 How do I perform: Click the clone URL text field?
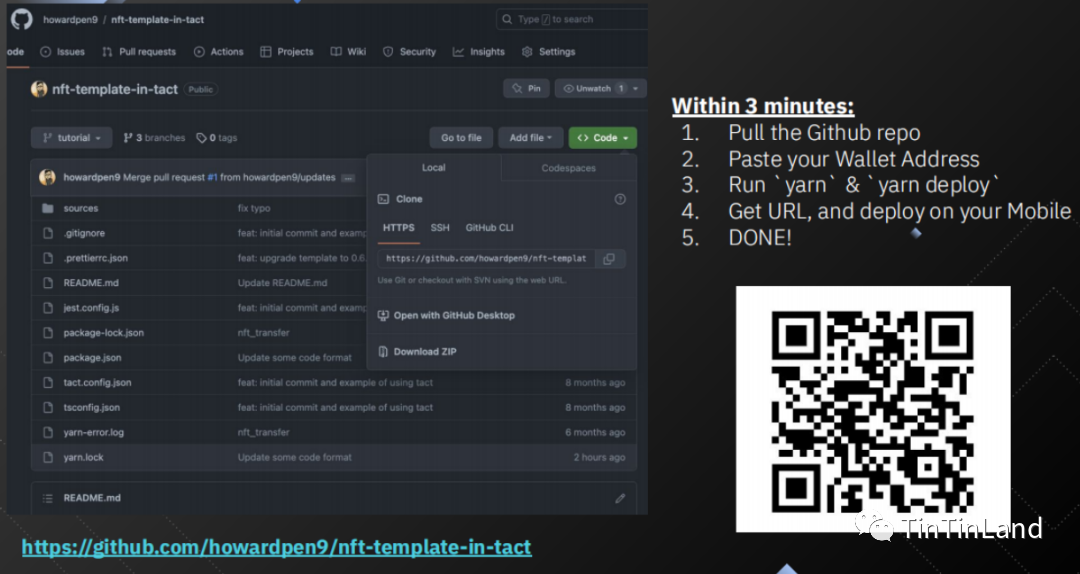tap(486, 259)
